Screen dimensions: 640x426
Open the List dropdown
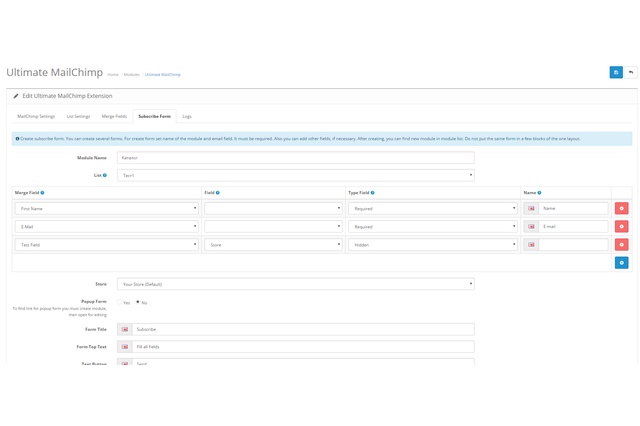296,175
